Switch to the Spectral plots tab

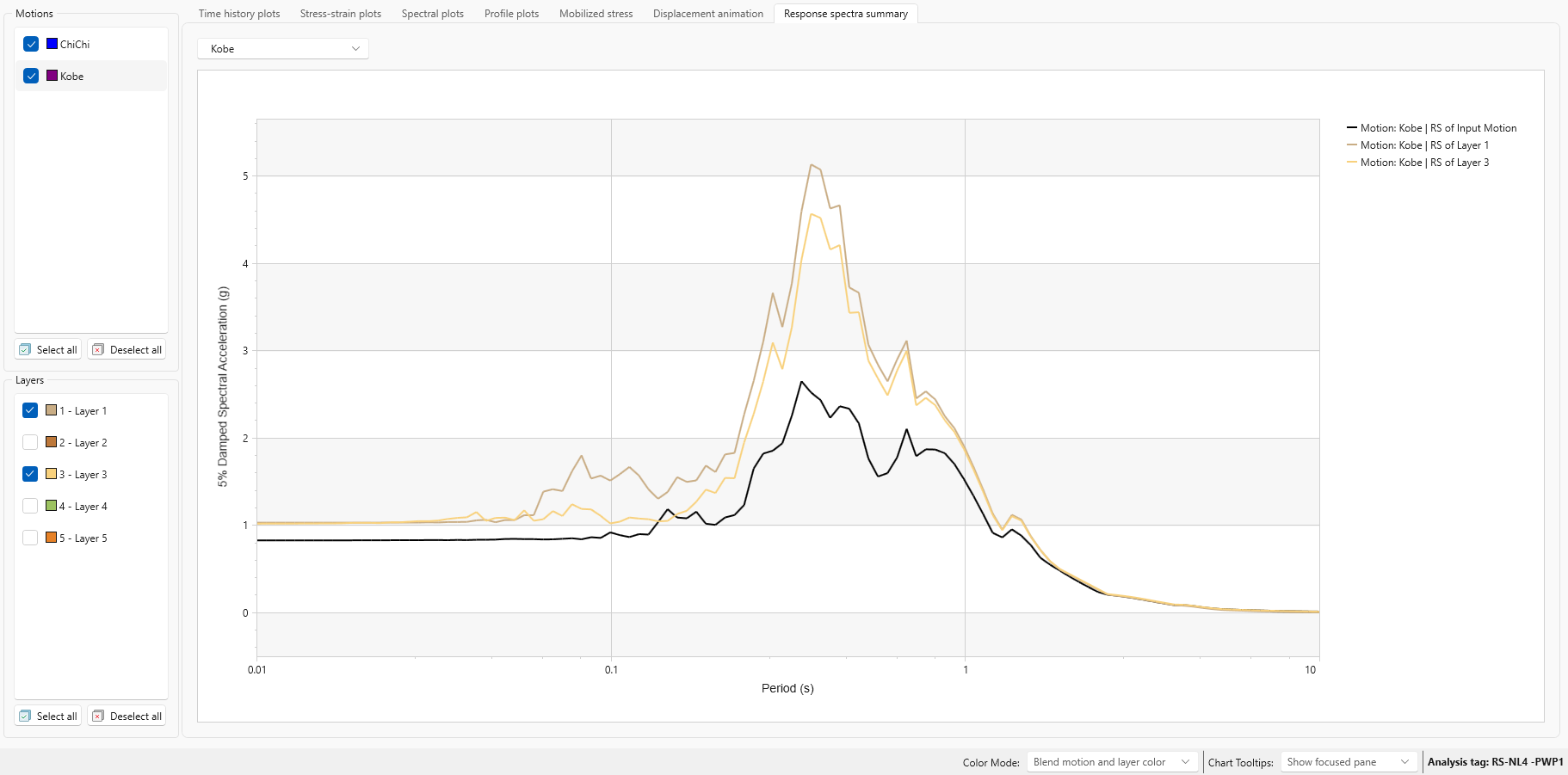(x=433, y=14)
